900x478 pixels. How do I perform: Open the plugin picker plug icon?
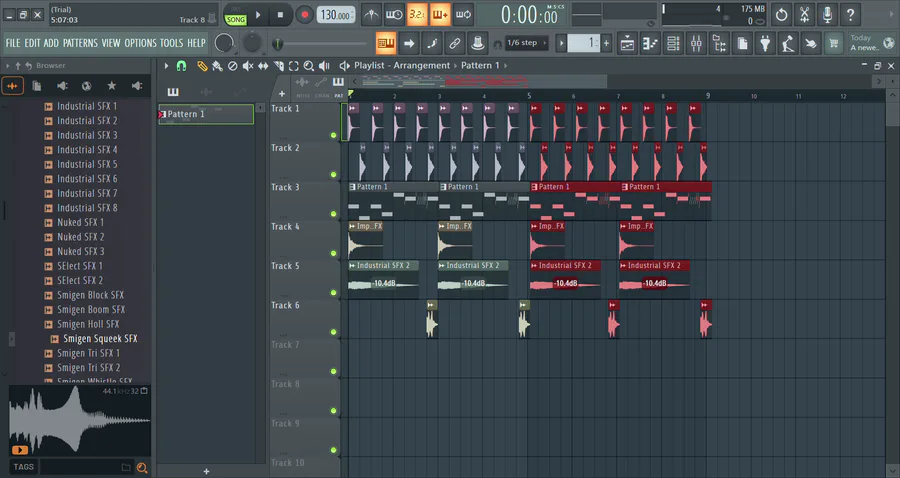coord(765,43)
